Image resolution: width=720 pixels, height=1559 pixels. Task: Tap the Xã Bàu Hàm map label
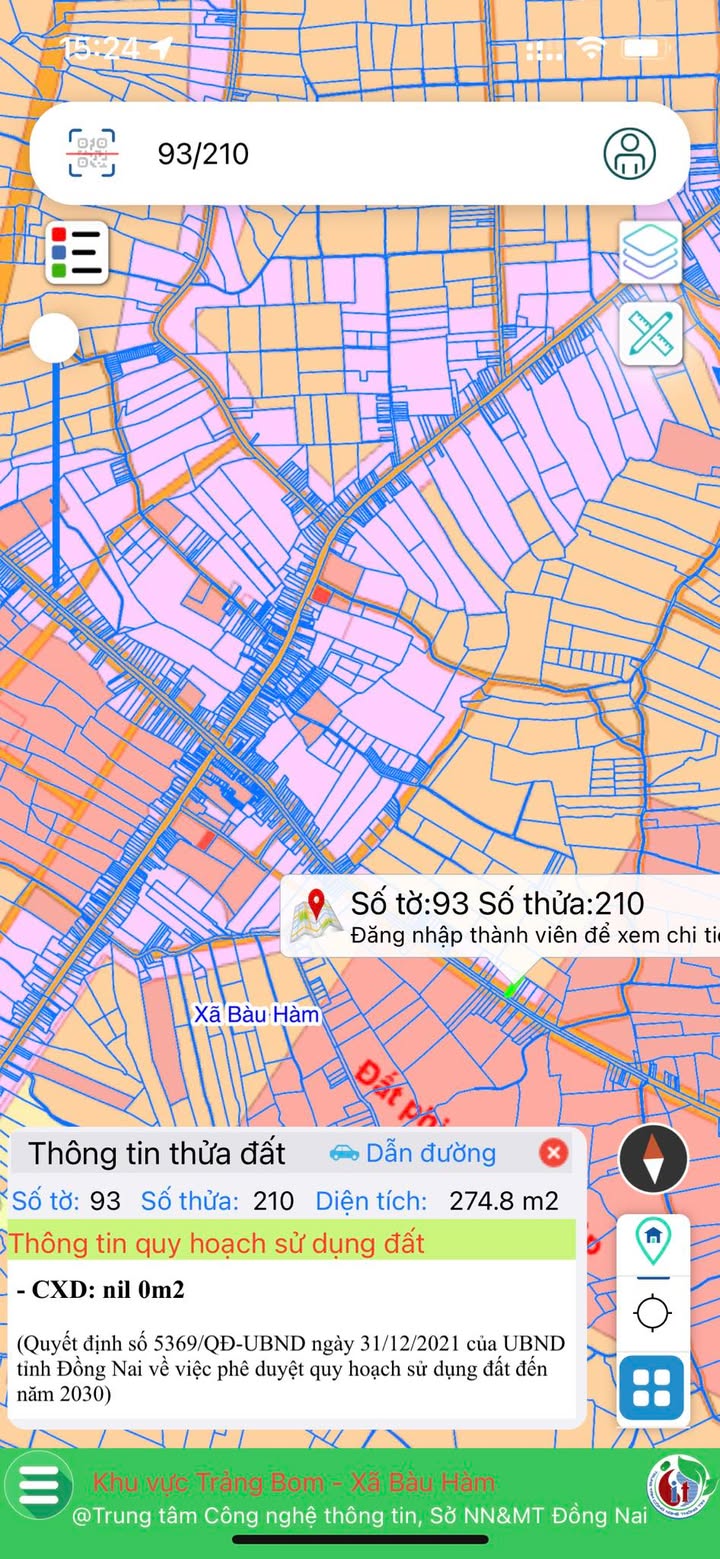(x=257, y=1015)
